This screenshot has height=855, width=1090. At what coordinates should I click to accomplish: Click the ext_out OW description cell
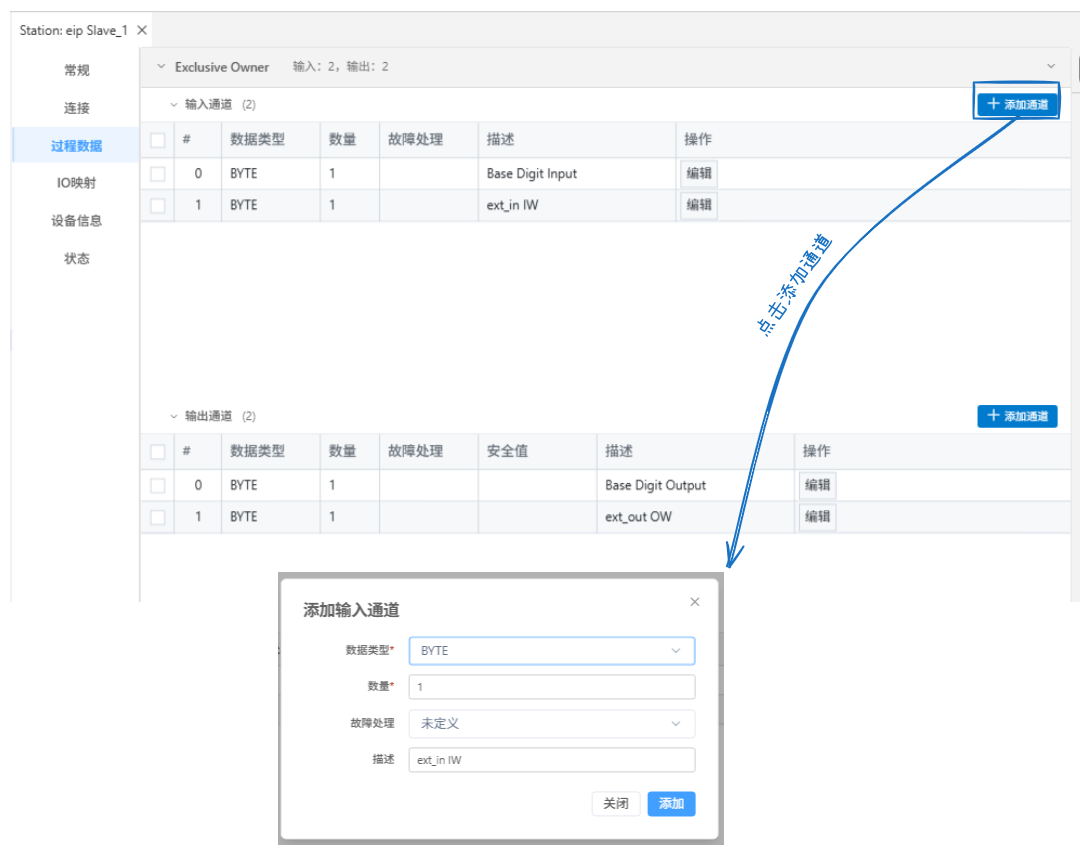pyautogui.click(x=694, y=516)
